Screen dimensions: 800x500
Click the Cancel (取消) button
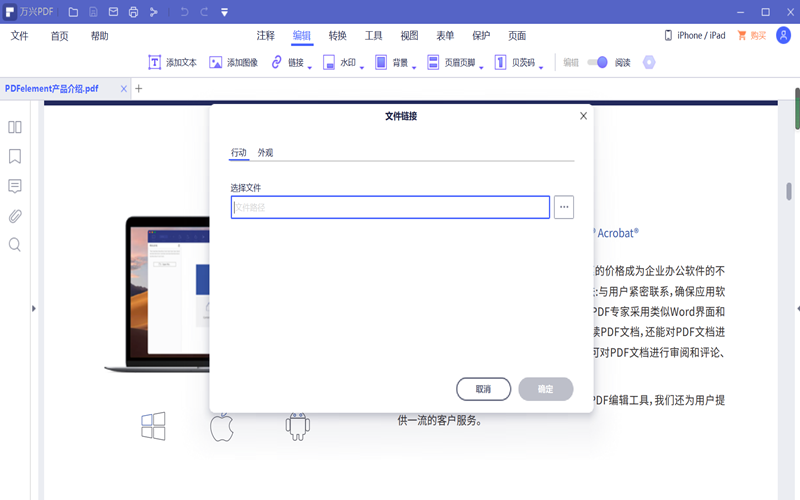tap(483, 389)
